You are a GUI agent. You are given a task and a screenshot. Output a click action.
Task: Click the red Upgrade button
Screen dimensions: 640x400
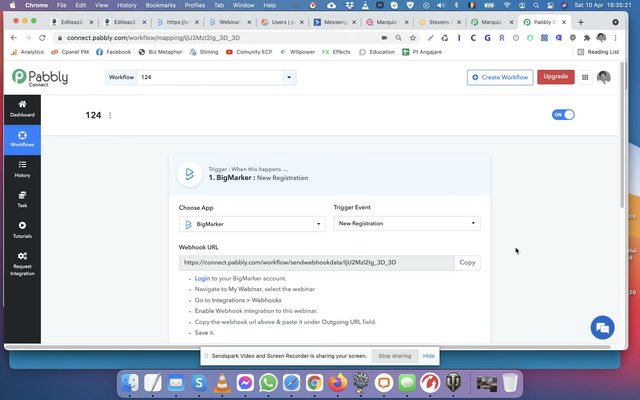coord(556,77)
